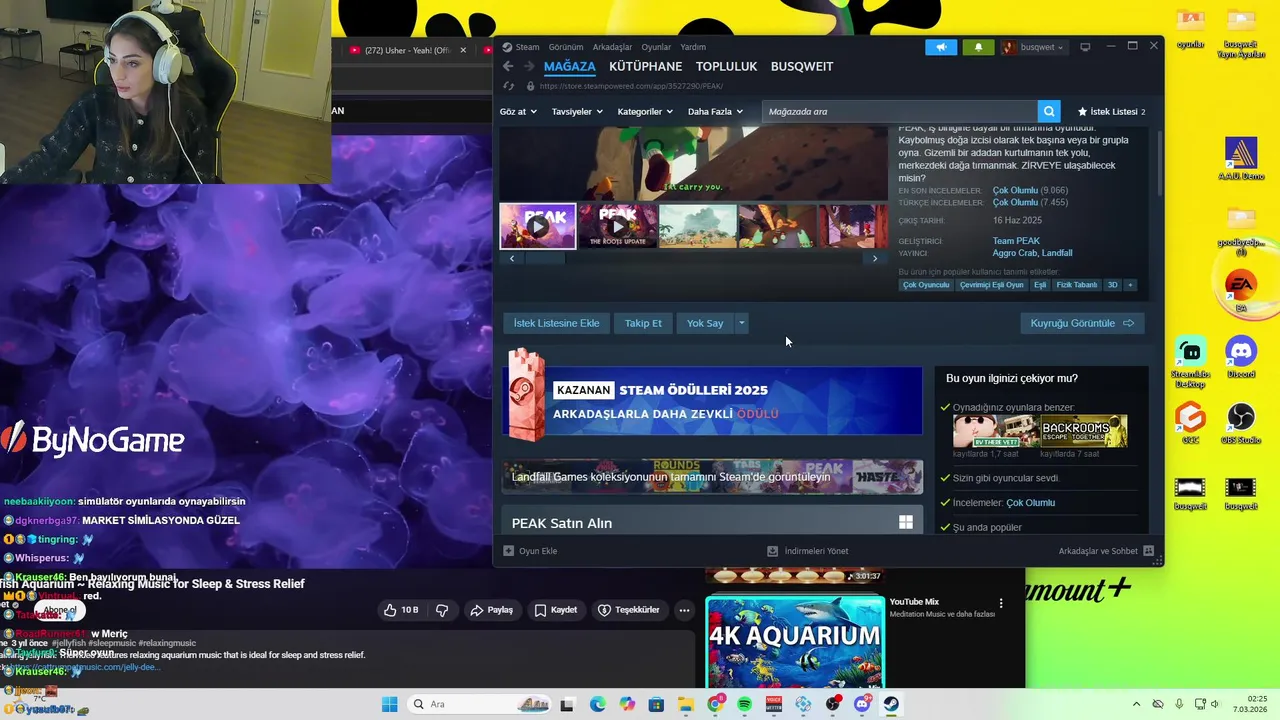The image size is (1280, 720).
Task: Click İstek Listesine Ekle button
Action: (556, 323)
